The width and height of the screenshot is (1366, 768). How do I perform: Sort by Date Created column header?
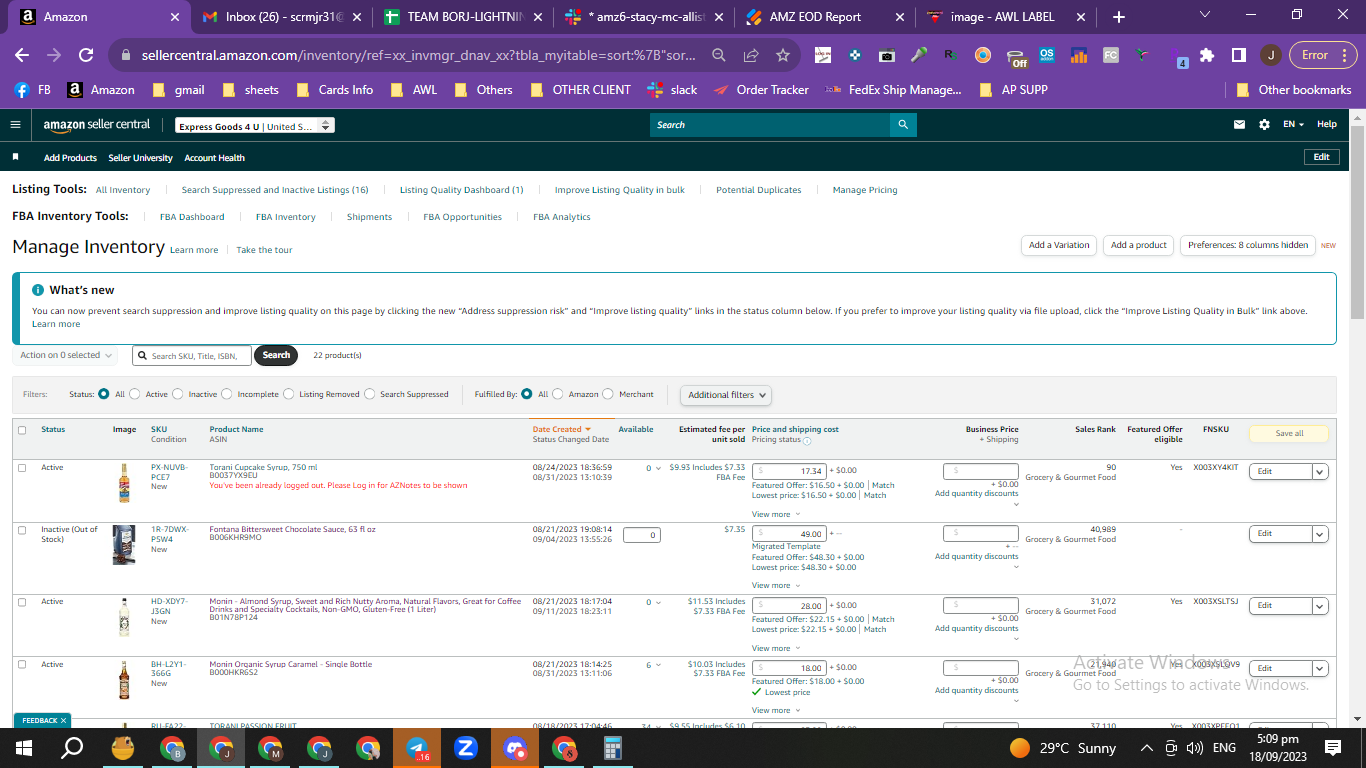[x=562, y=429]
